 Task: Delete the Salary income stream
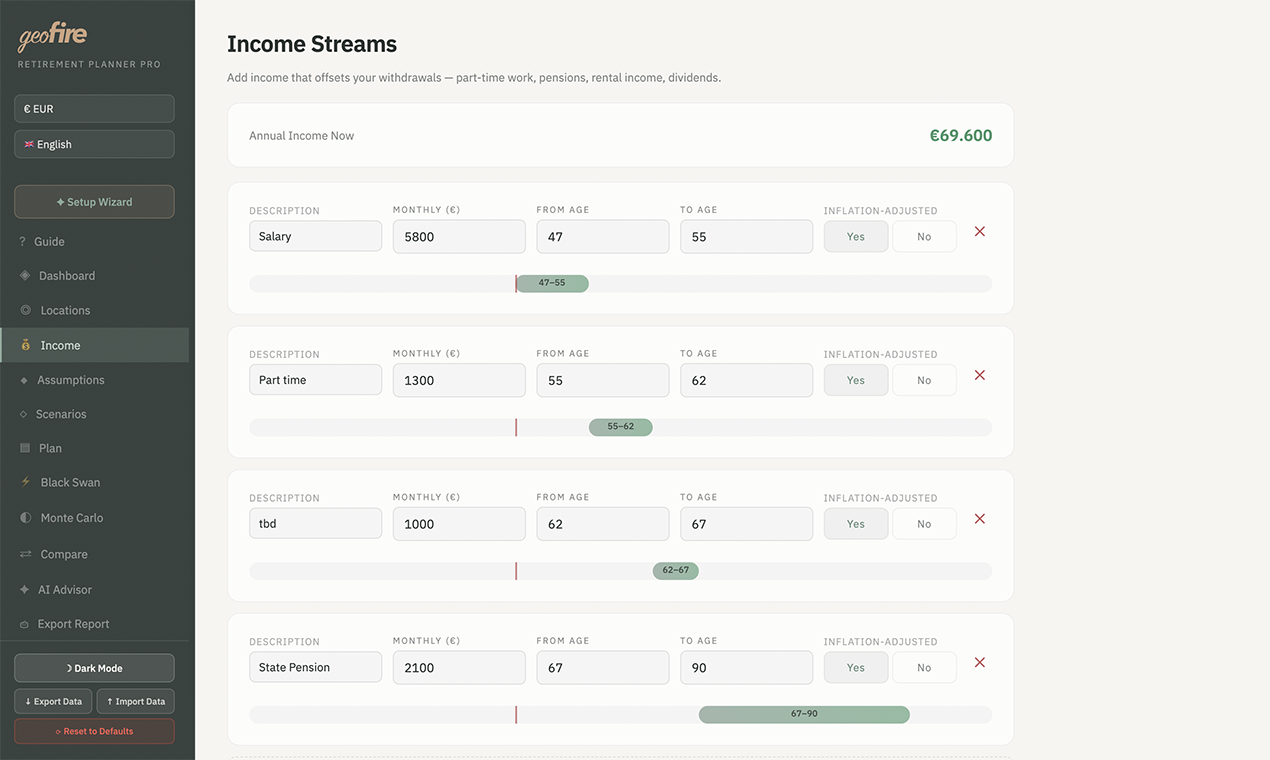pyautogui.click(x=980, y=232)
